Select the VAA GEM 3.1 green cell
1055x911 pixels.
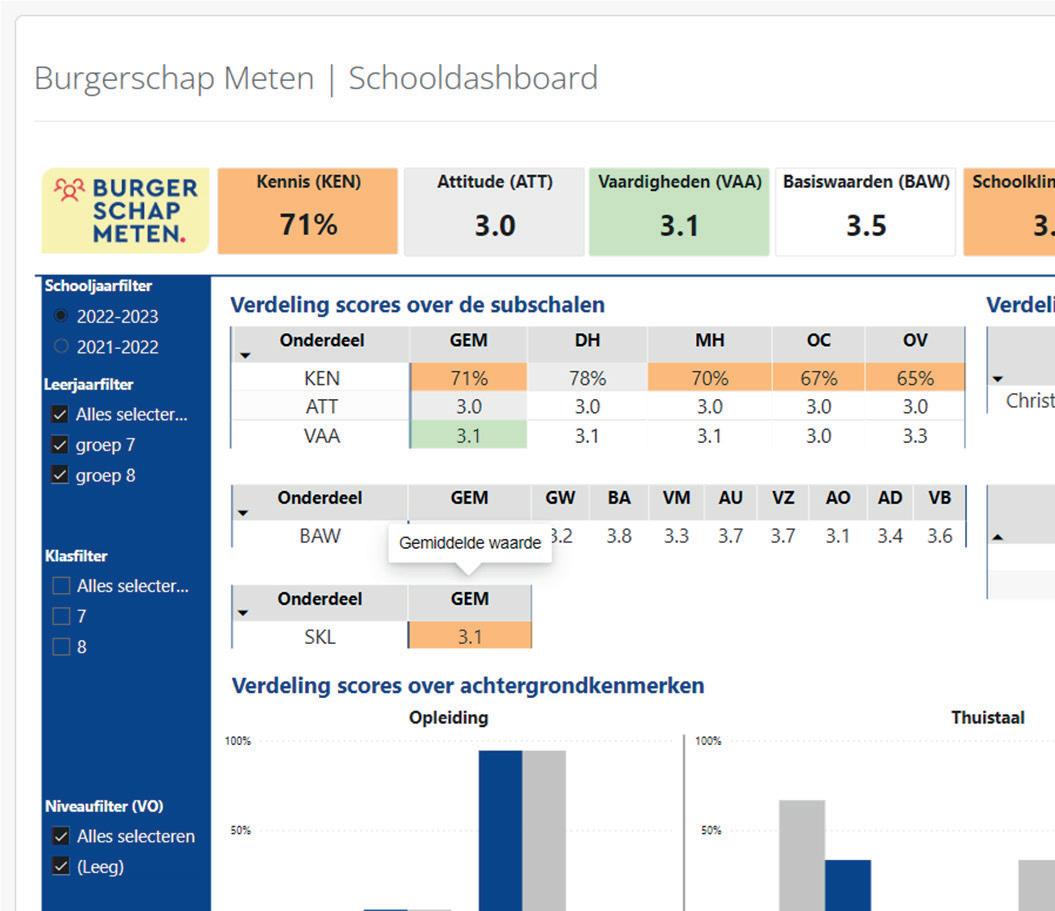(468, 435)
